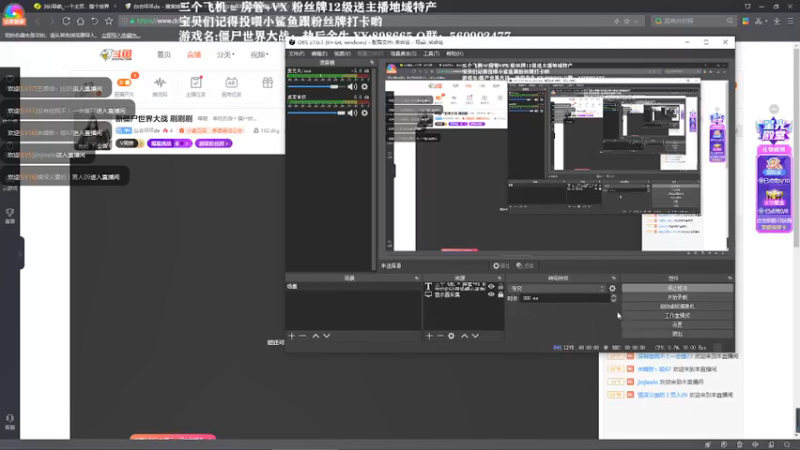Move source up in sources list
The height and width of the screenshot is (450, 800).
pyautogui.click(x=464, y=336)
